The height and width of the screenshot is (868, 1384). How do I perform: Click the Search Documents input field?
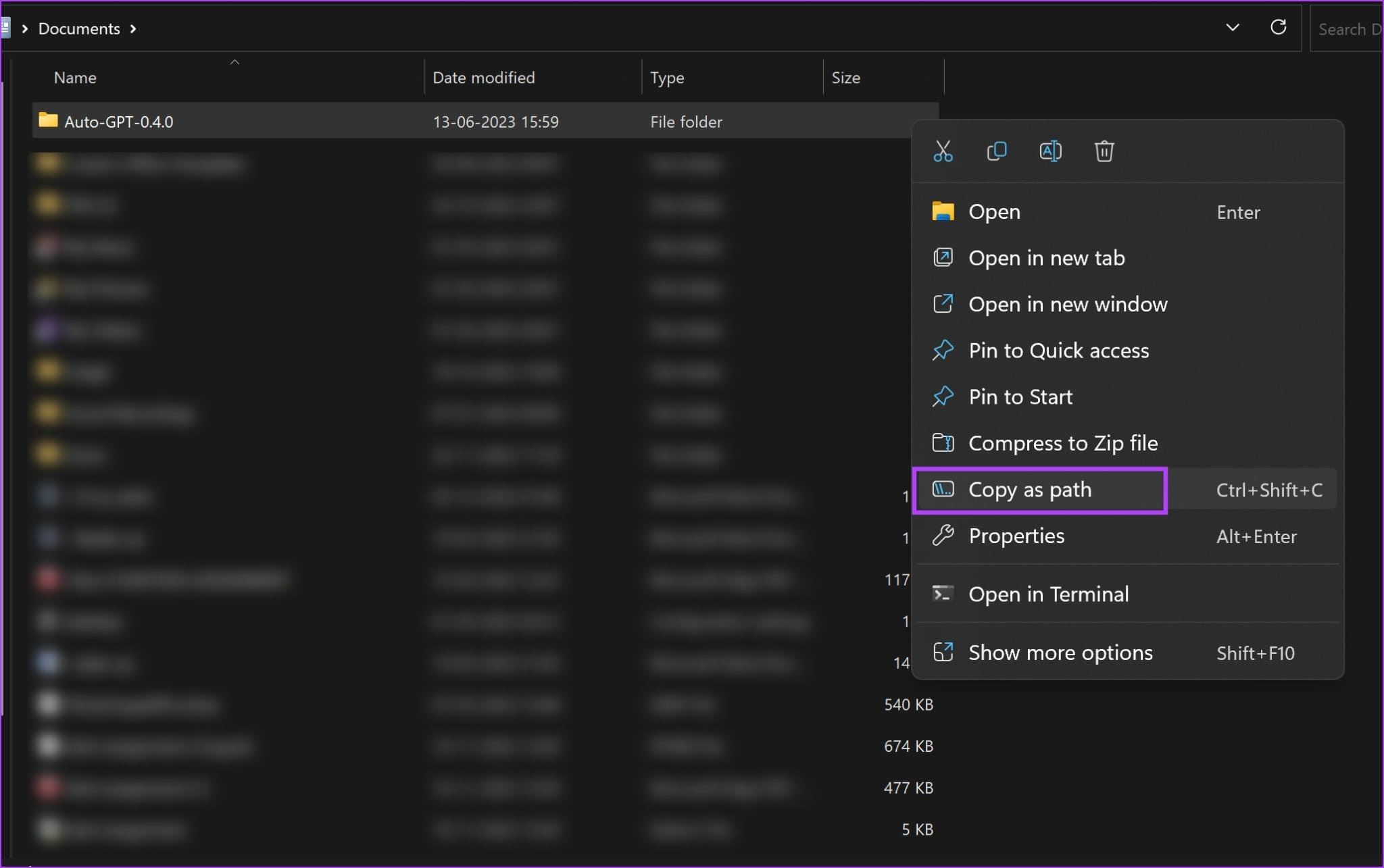click(1350, 28)
